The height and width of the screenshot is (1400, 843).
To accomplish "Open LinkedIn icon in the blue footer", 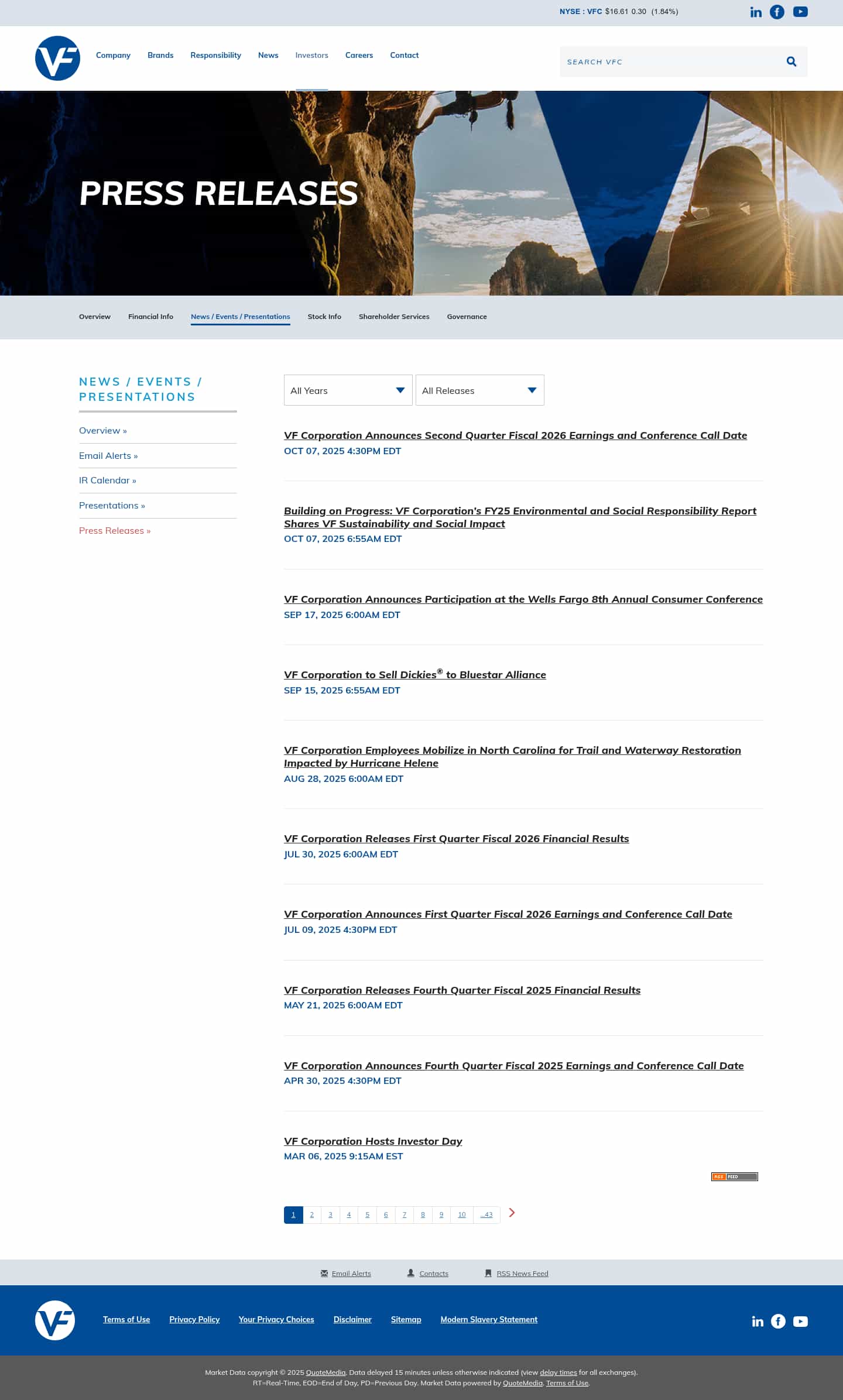I will (x=758, y=1322).
